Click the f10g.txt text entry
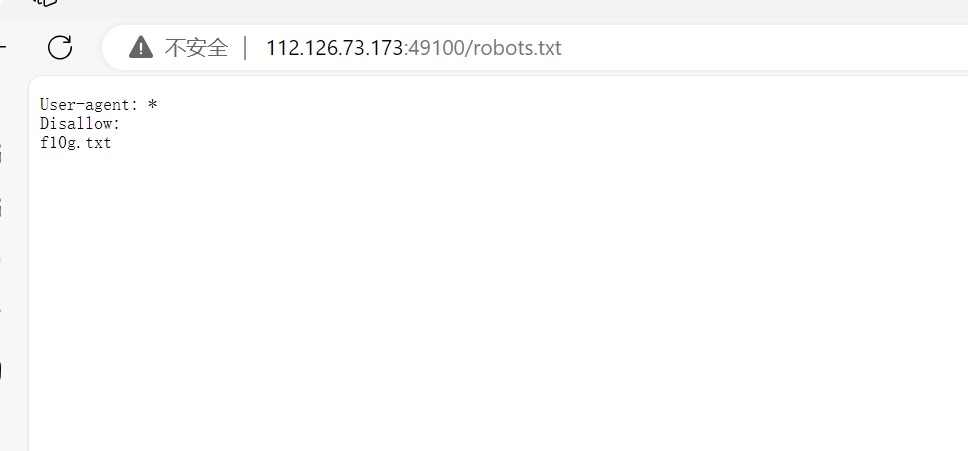The width and height of the screenshot is (968, 451). click(75, 143)
